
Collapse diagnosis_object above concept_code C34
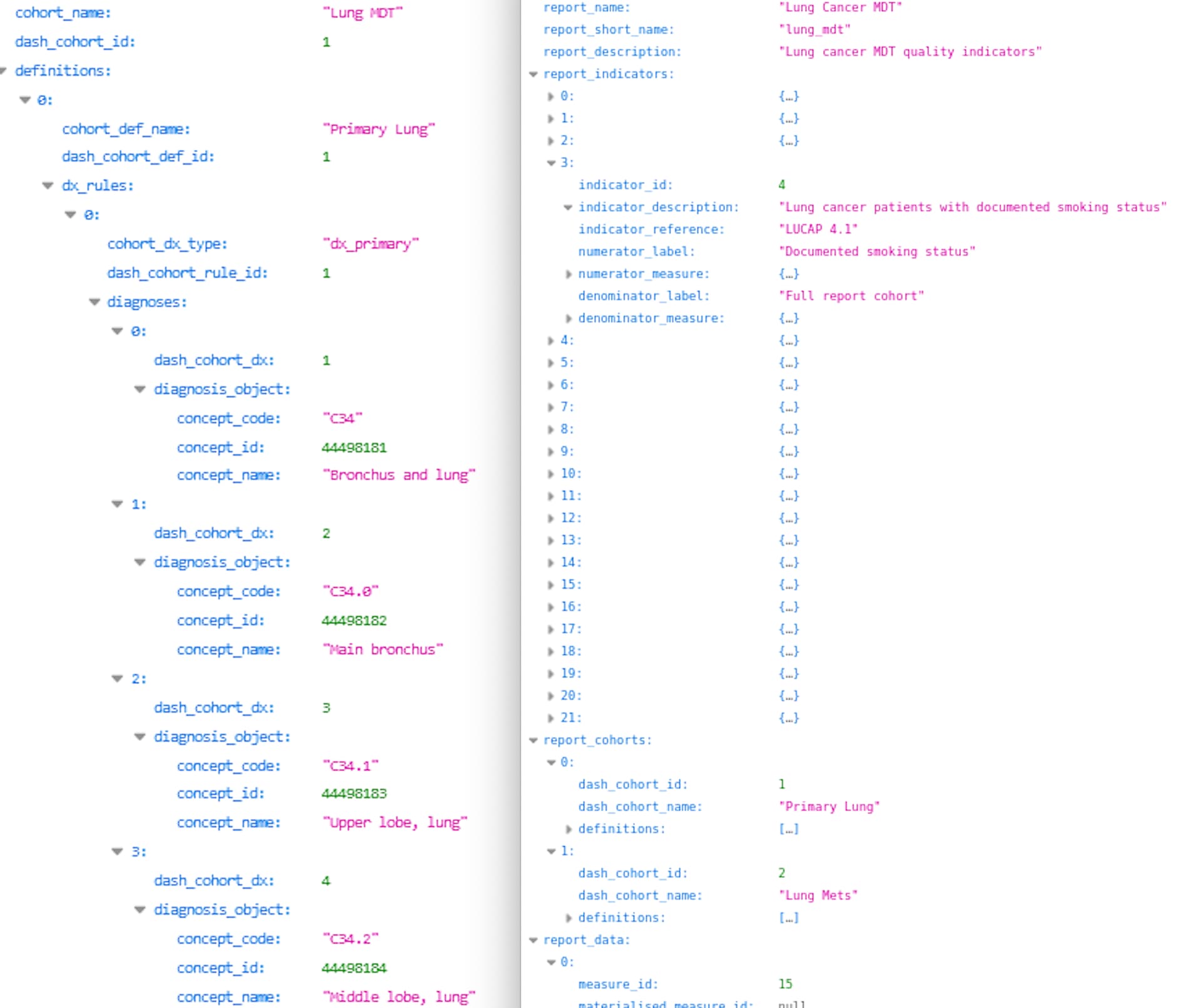click(x=140, y=389)
